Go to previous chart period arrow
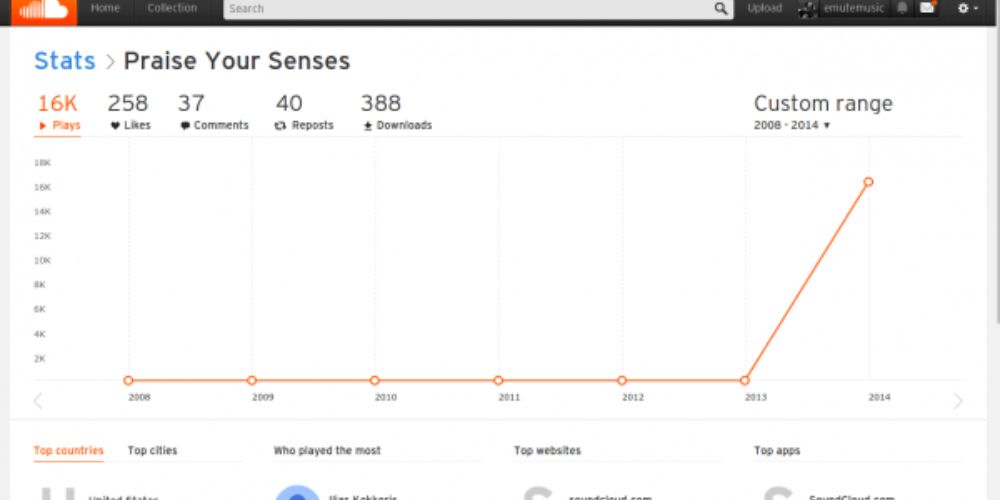Screen dimensions: 1000x500 (38, 401)
